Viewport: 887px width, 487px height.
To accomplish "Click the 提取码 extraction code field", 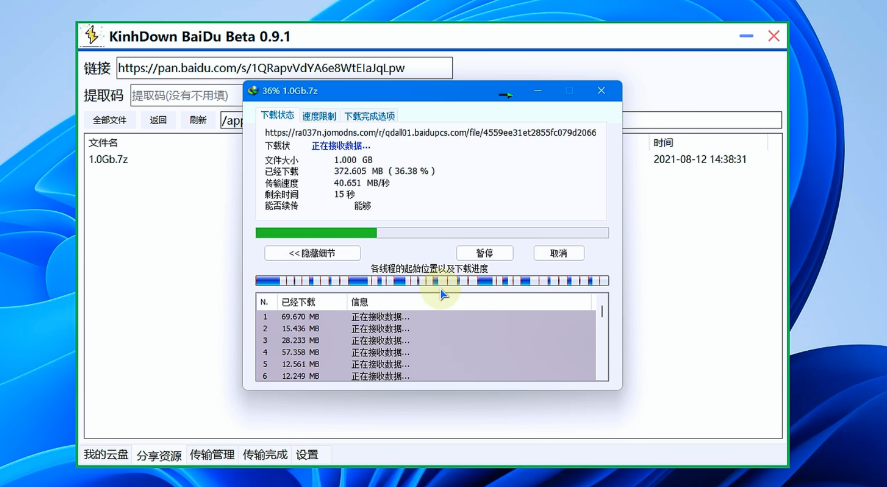I will pyautogui.click(x=187, y=95).
